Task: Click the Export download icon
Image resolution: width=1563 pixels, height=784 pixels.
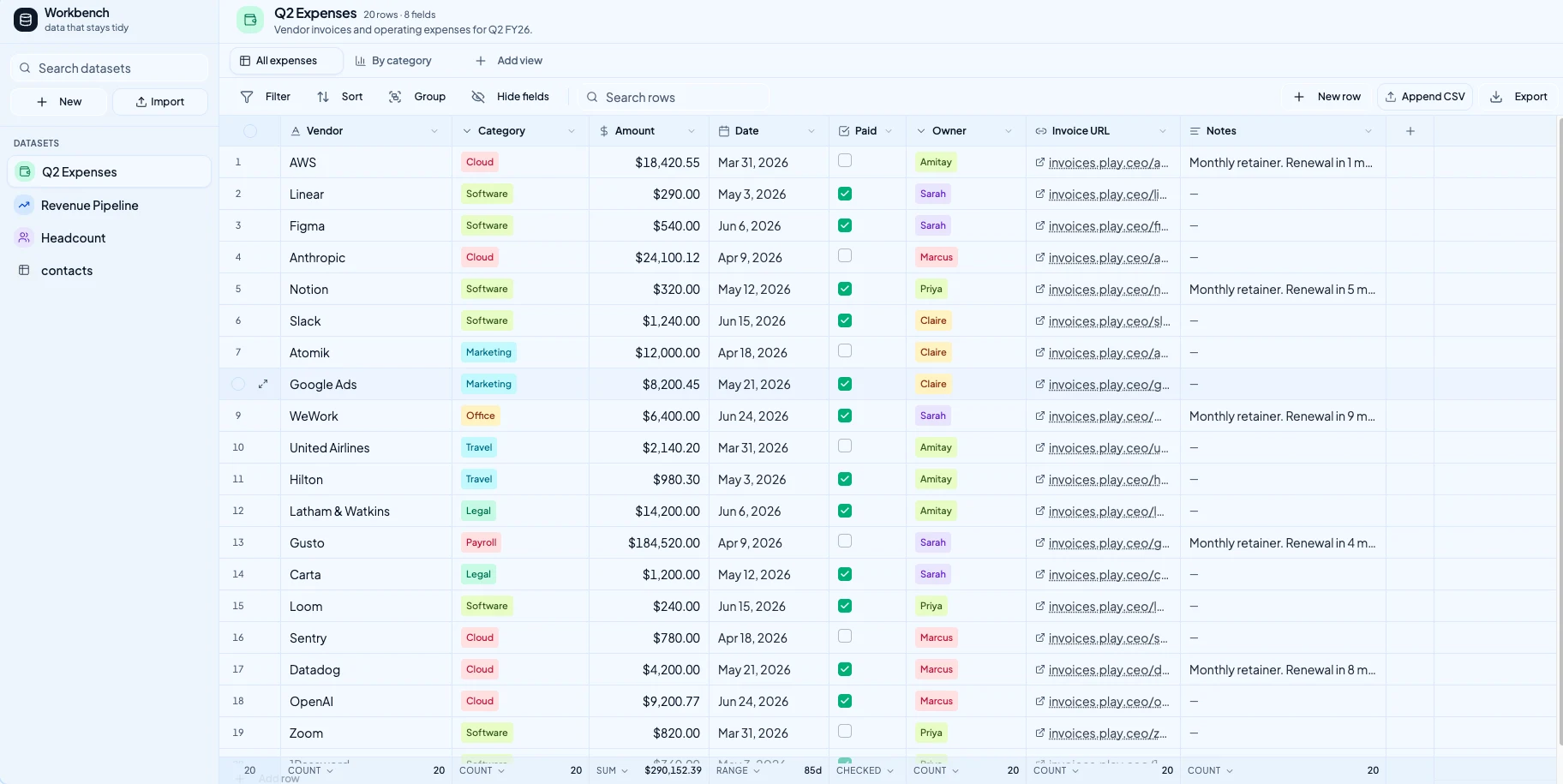Action: pos(1496,97)
